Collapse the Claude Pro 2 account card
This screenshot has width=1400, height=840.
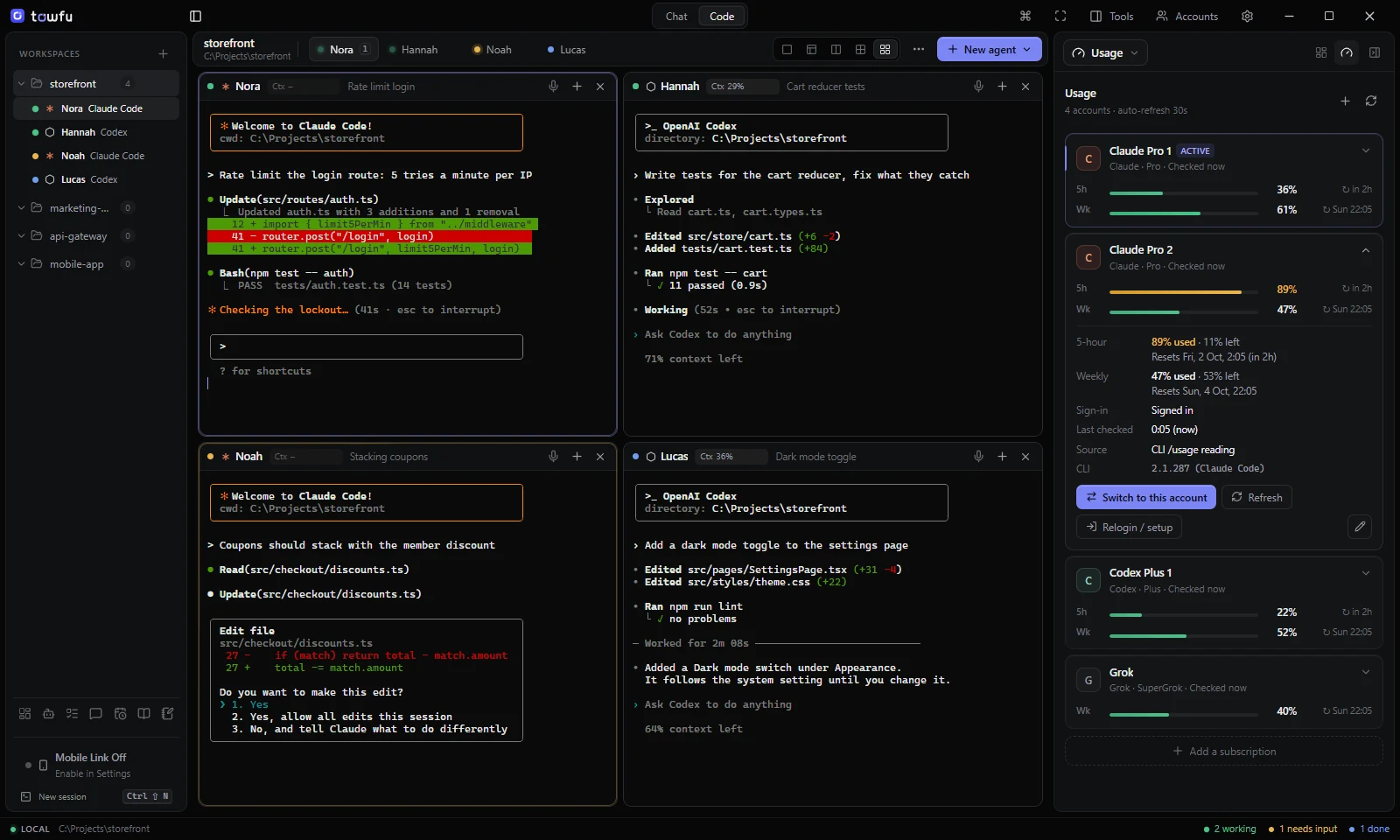pyautogui.click(x=1365, y=250)
